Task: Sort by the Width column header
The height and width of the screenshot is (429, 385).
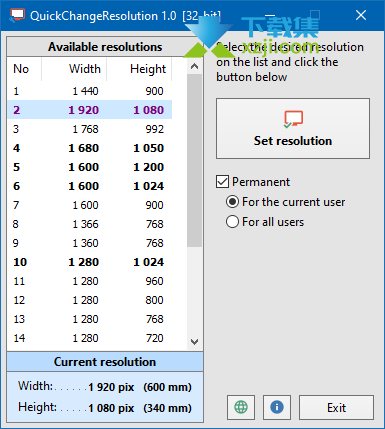Action: coord(74,69)
